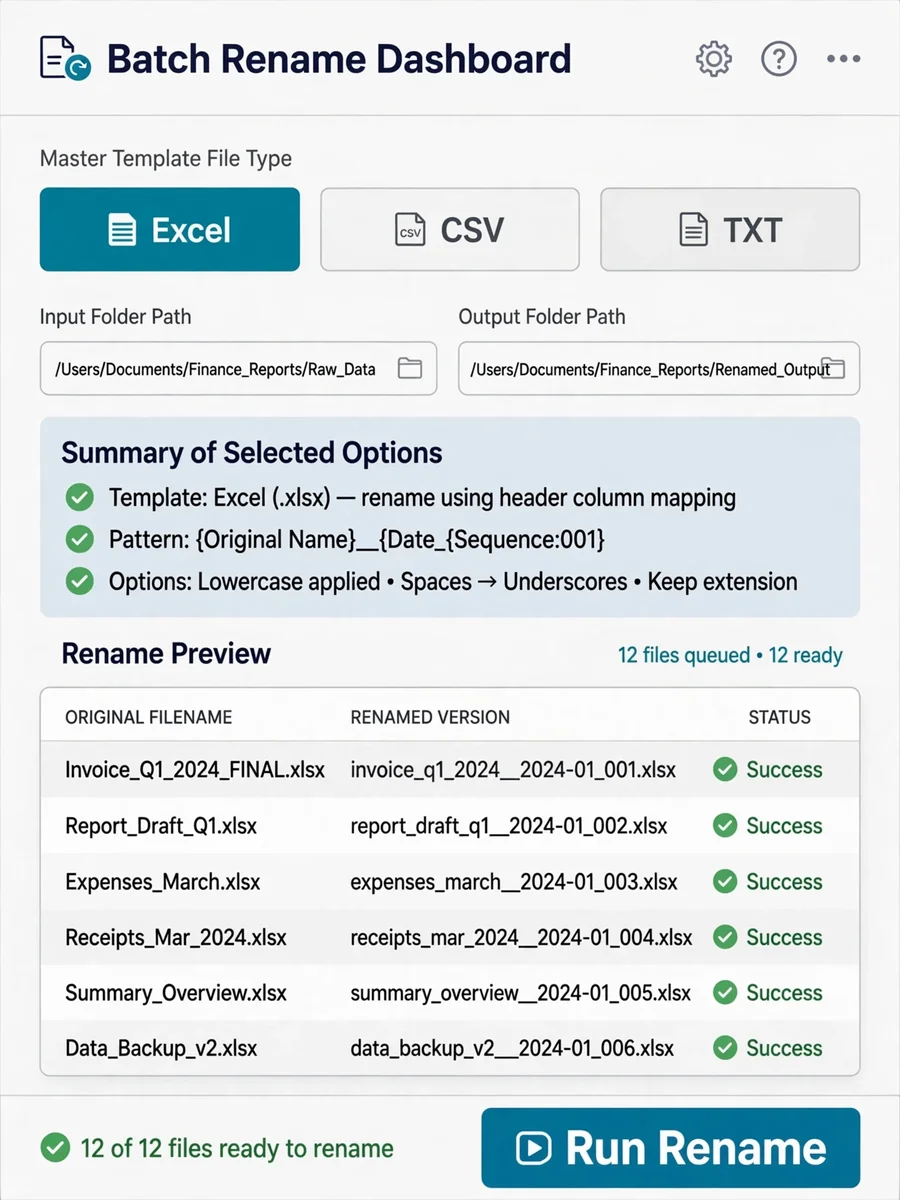Click the success icon for Invoice_Q1_2024_FINAL.xlsx
The height and width of the screenshot is (1200, 900).
coord(725,769)
